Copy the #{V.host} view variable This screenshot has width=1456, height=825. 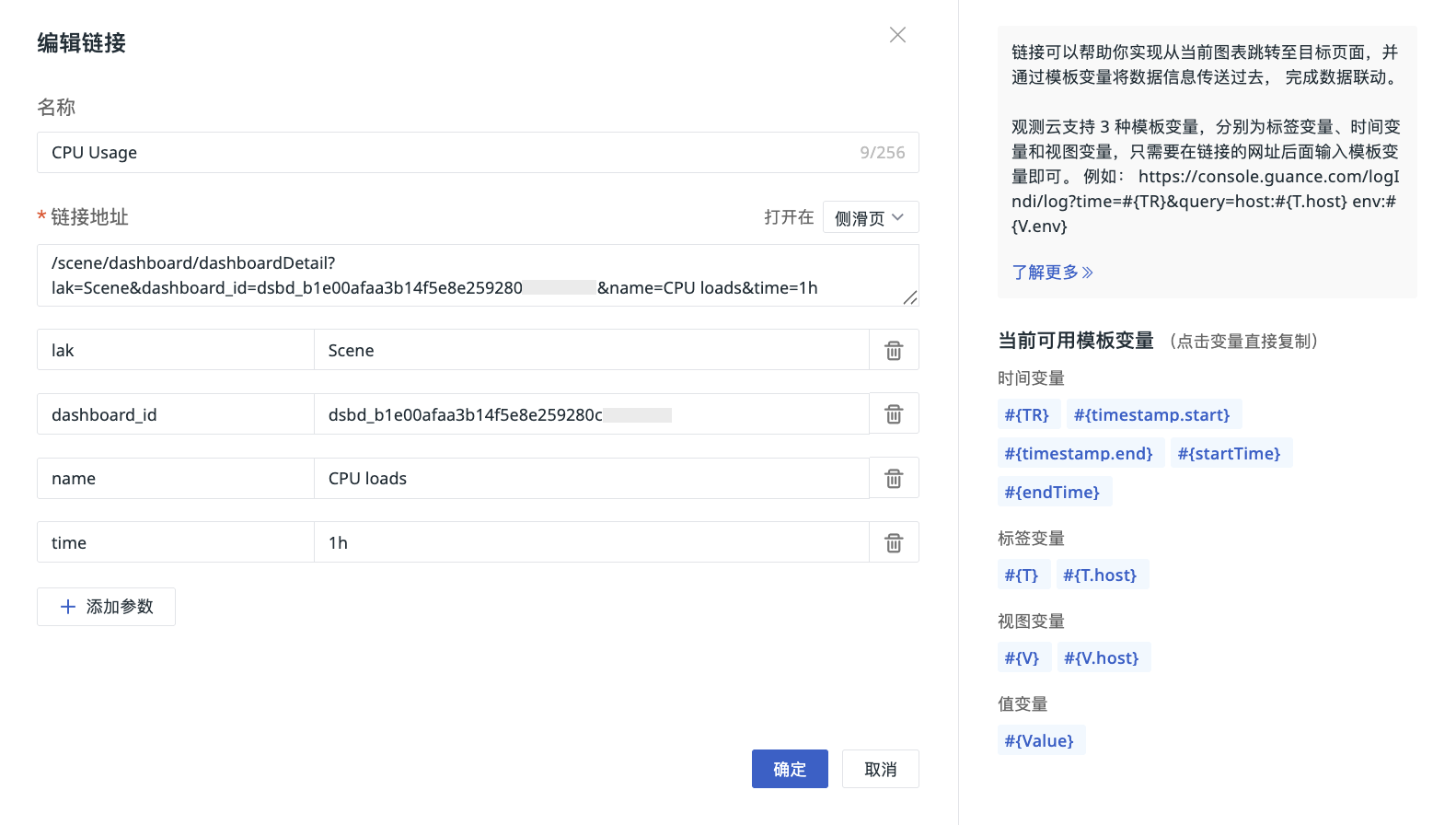coord(1102,657)
